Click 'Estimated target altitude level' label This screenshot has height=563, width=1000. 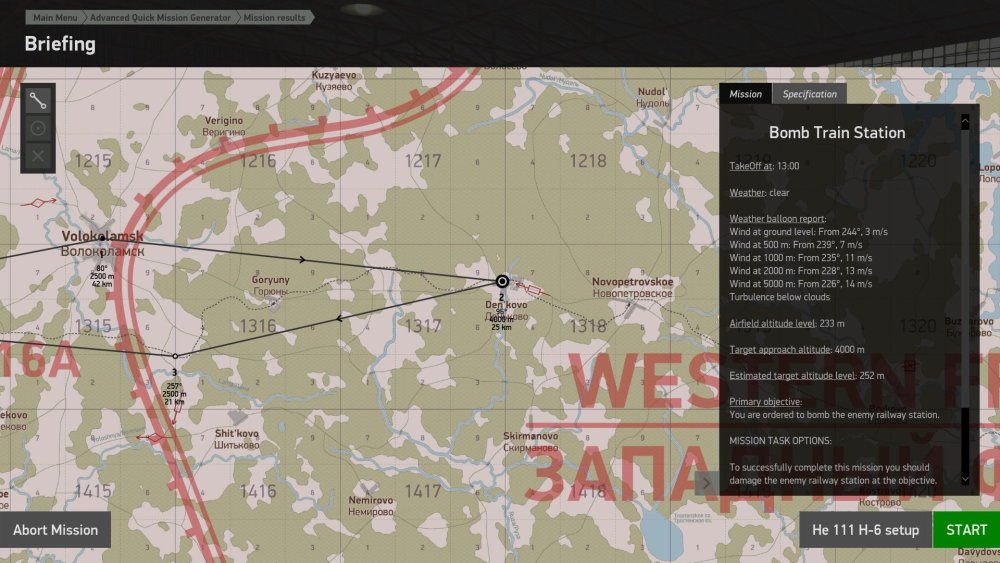[x=792, y=376]
